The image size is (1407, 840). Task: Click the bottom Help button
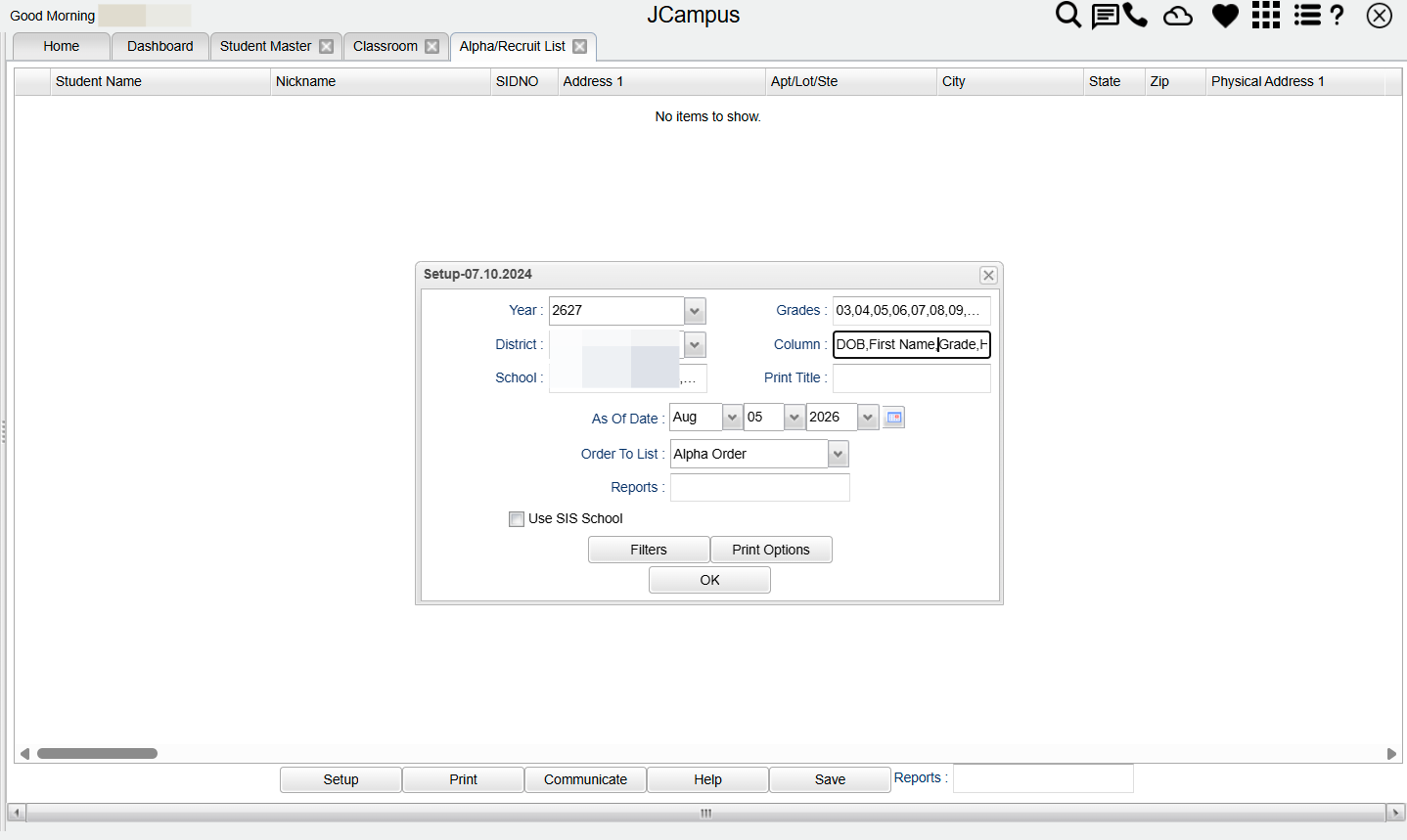pyautogui.click(x=707, y=779)
